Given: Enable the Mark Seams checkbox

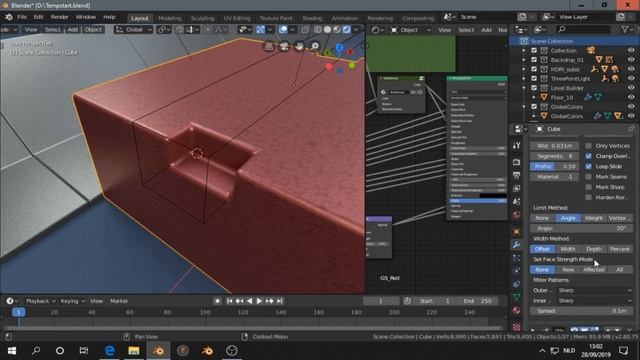Looking at the screenshot, I should pyautogui.click(x=588, y=177).
